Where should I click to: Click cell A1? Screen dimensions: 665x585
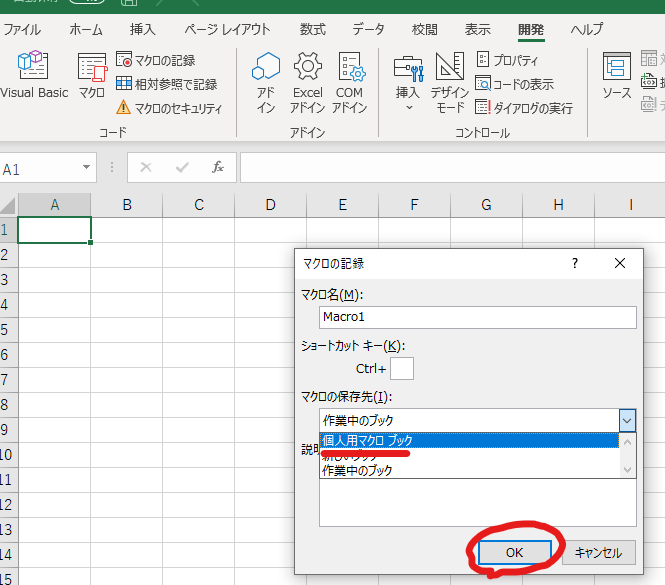click(x=55, y=230)
